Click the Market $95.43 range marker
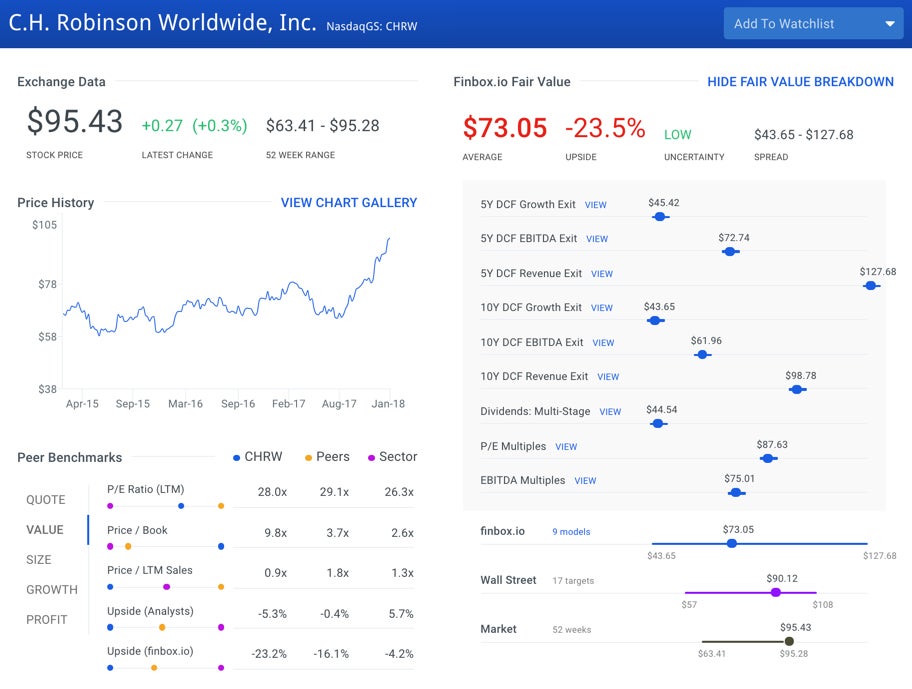The height and width of the screenshot is (689, 912). [789, 641]
